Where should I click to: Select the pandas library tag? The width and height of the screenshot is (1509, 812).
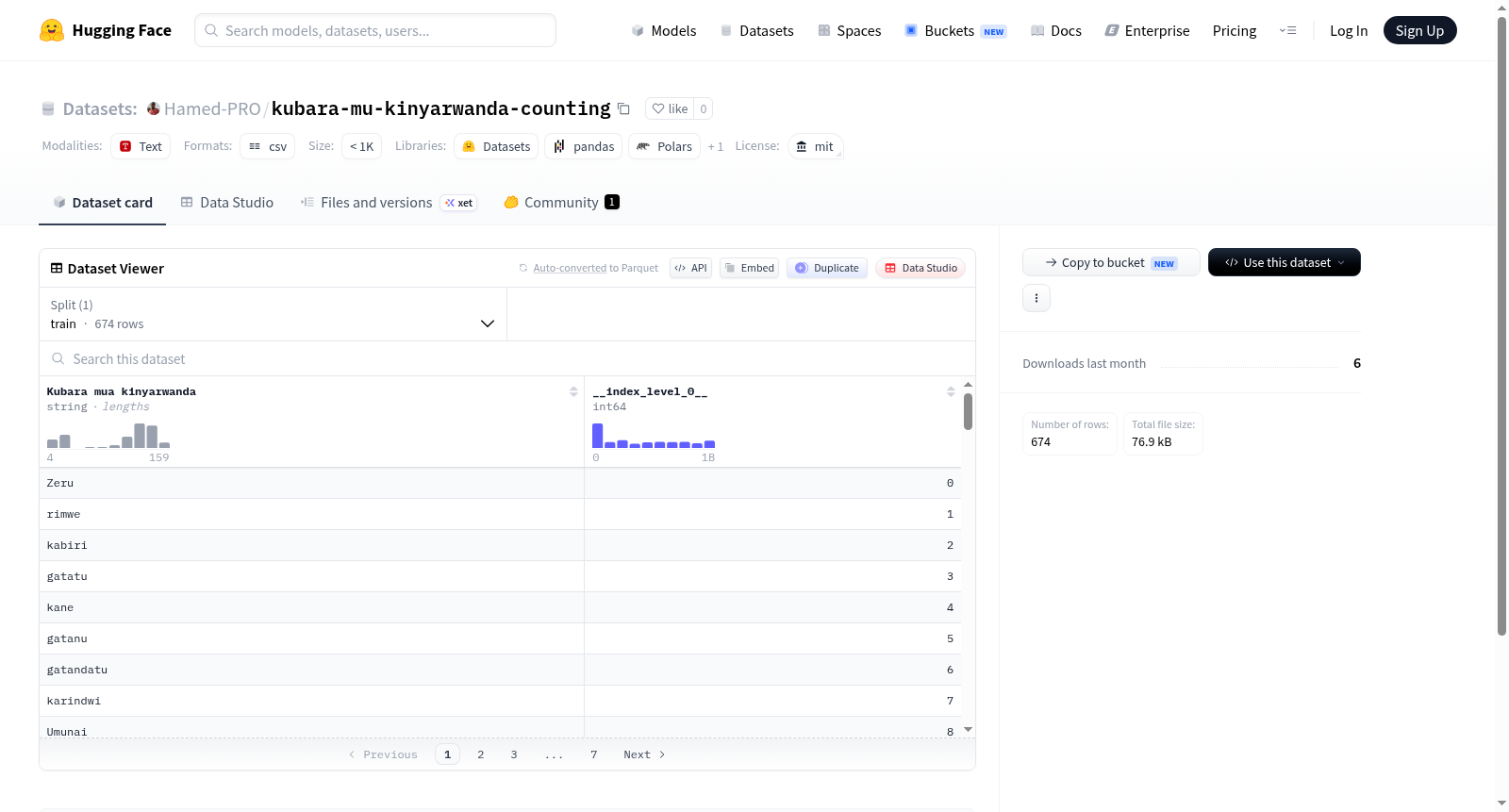pos(584,146)
